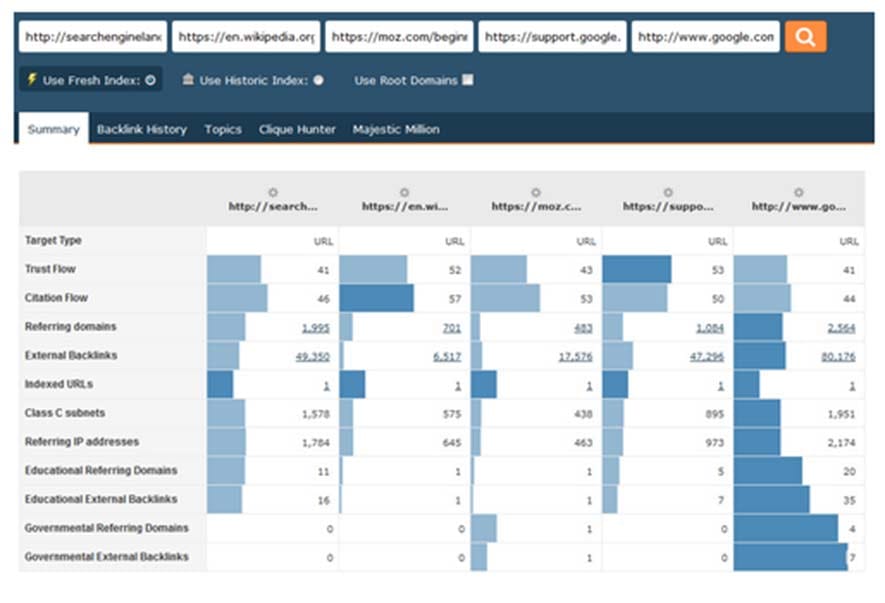The width and height of the screenshot is (885, 603).
Task: Click the searchengineland URL input field
Action: click(x=93, y=37)
